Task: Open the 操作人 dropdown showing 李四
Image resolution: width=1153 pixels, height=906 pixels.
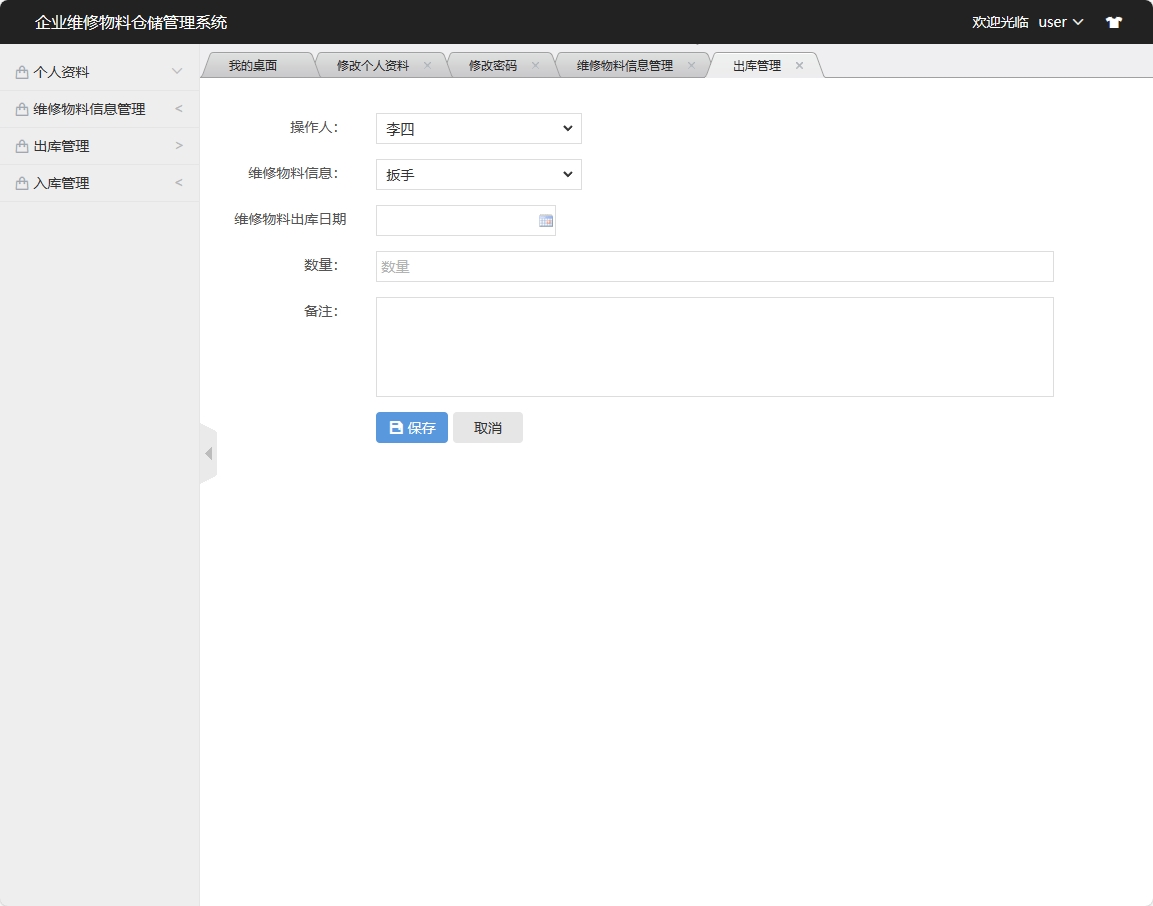Action: [x=478, y=128]
